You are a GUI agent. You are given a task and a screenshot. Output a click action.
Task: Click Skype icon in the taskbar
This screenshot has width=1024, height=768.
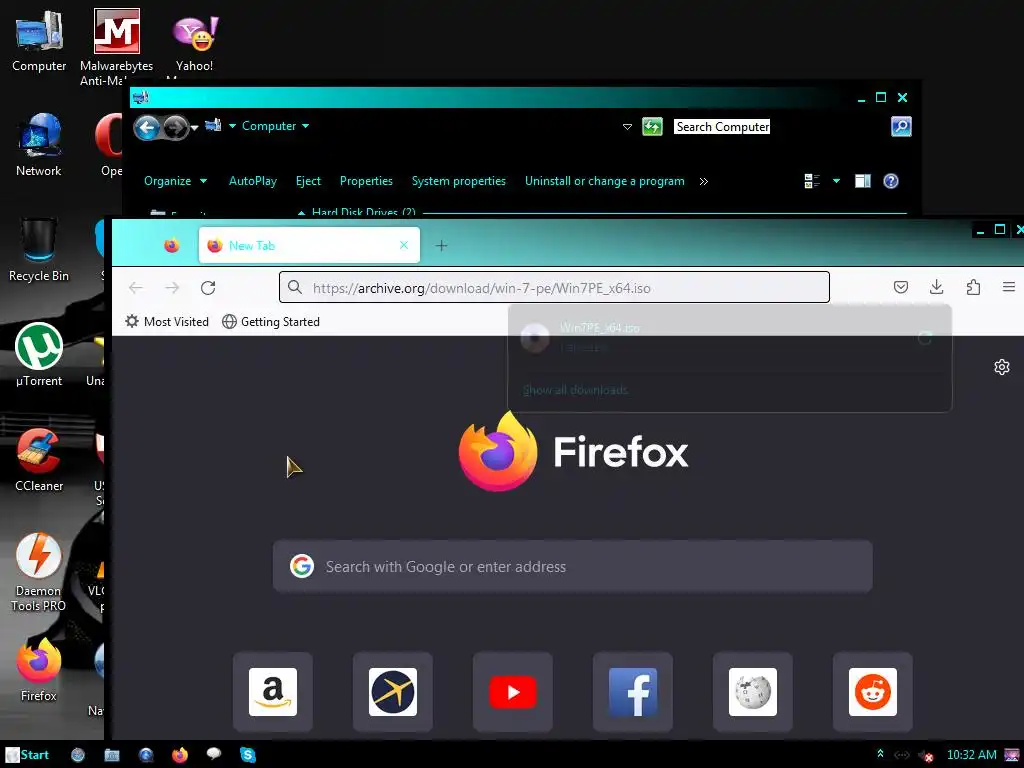tap(248, 755)
